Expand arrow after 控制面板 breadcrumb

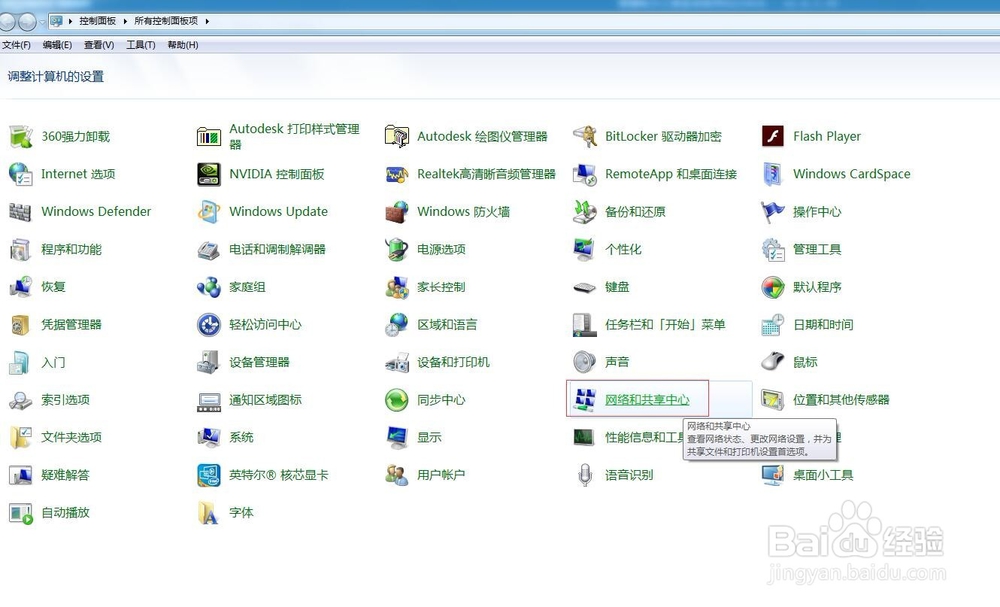tap(125, 21)
